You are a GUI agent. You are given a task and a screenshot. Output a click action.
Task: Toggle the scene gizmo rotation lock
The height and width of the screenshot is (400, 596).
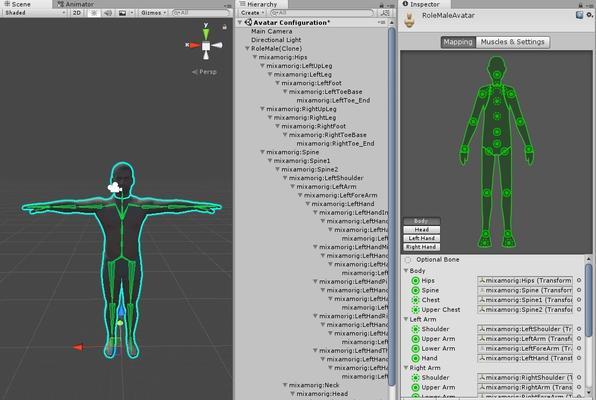(x=225, y=27)
